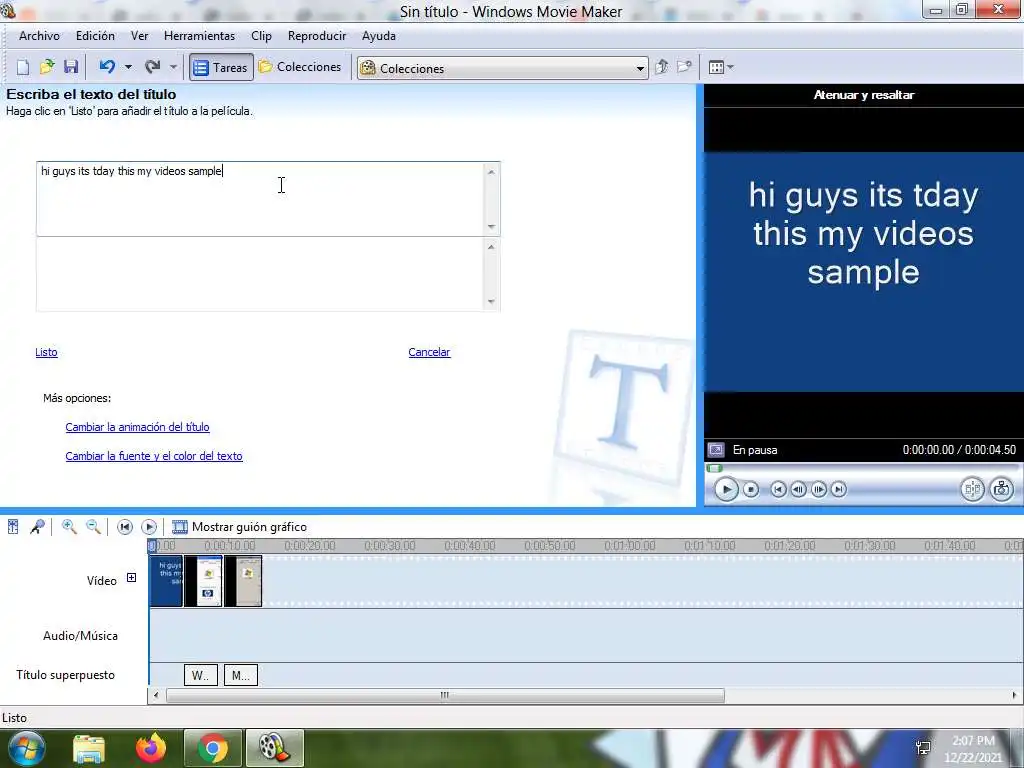This screenshot has width=1024, height=768.
Task: Open the Ayuda menu
Action: click(379, 37)
